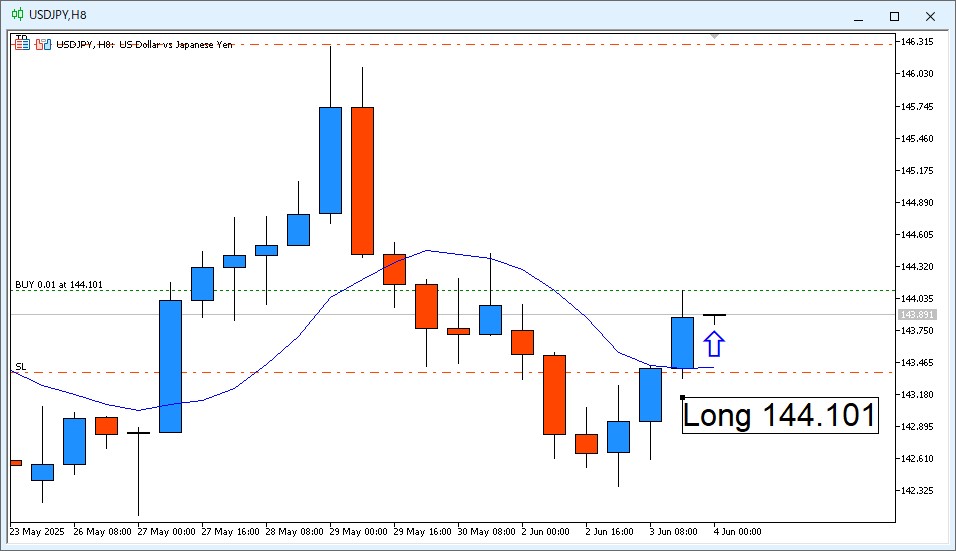Open the Depth of Market icon
Screen dimensions: 956x551
tap(22, 44)
